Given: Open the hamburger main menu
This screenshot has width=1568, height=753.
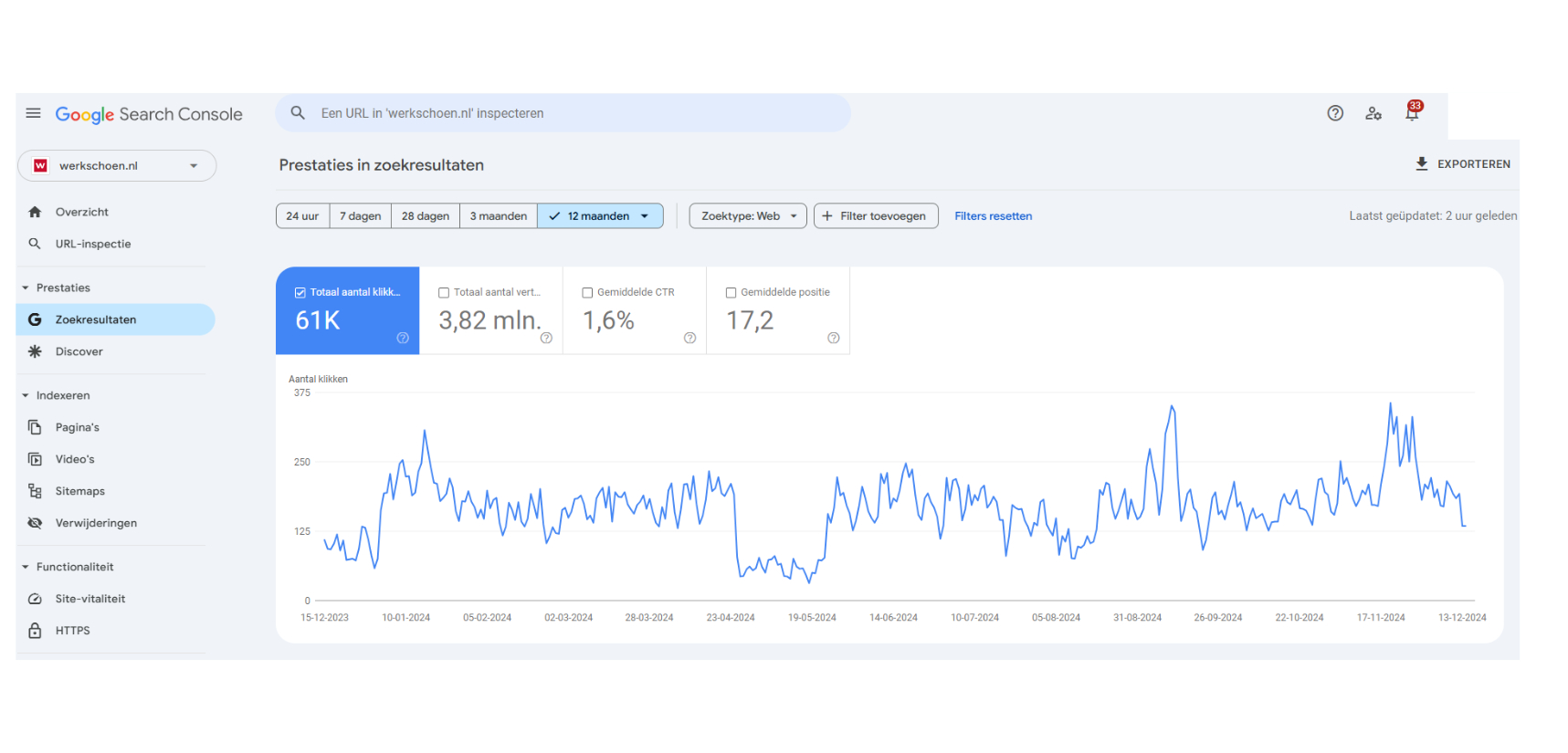Looking at the screenshot, I should 34,113.
